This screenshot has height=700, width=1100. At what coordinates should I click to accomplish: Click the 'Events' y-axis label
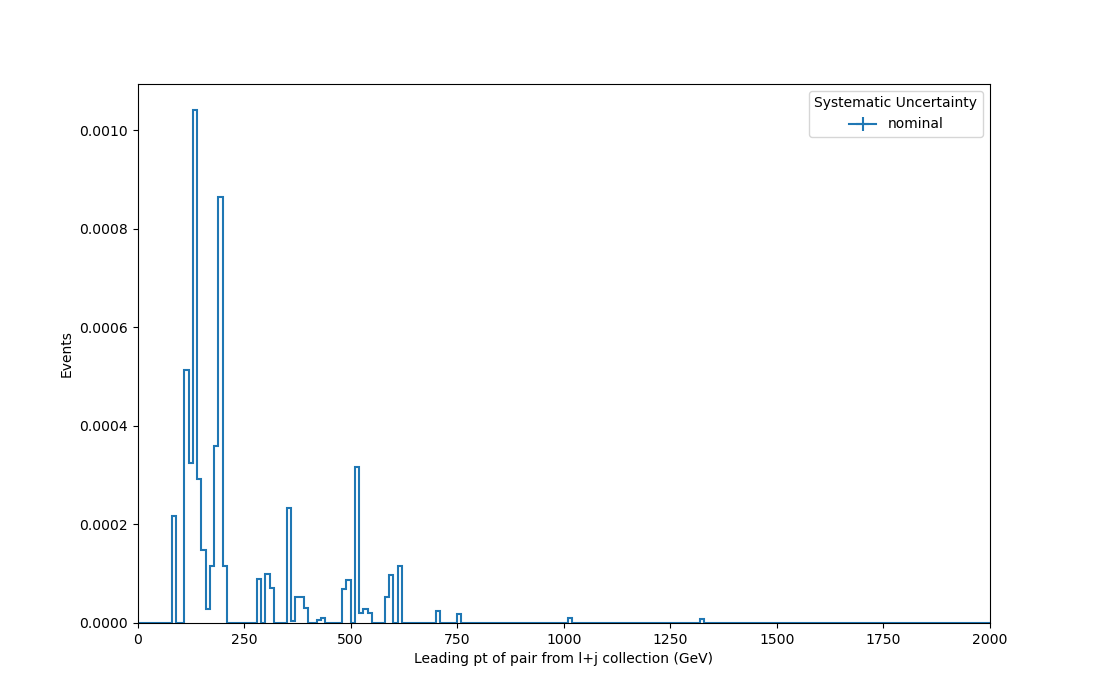click(x=67, y=356)
